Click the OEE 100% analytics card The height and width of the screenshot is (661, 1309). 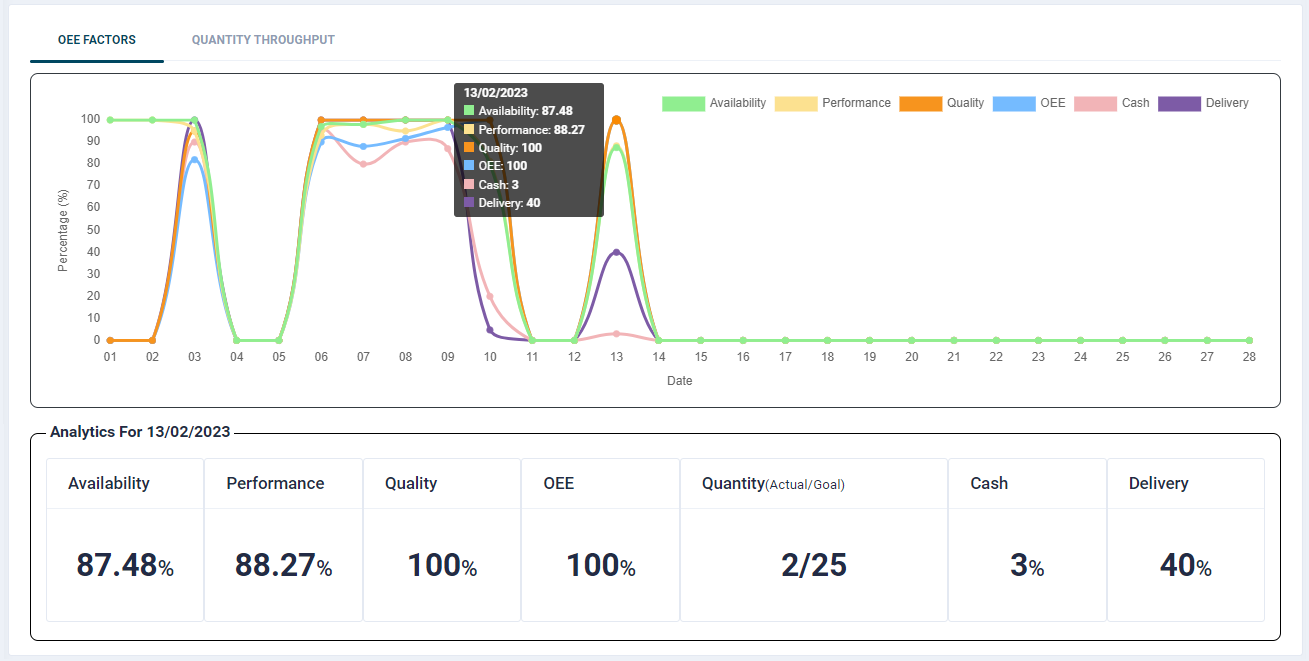click(600, 540)
